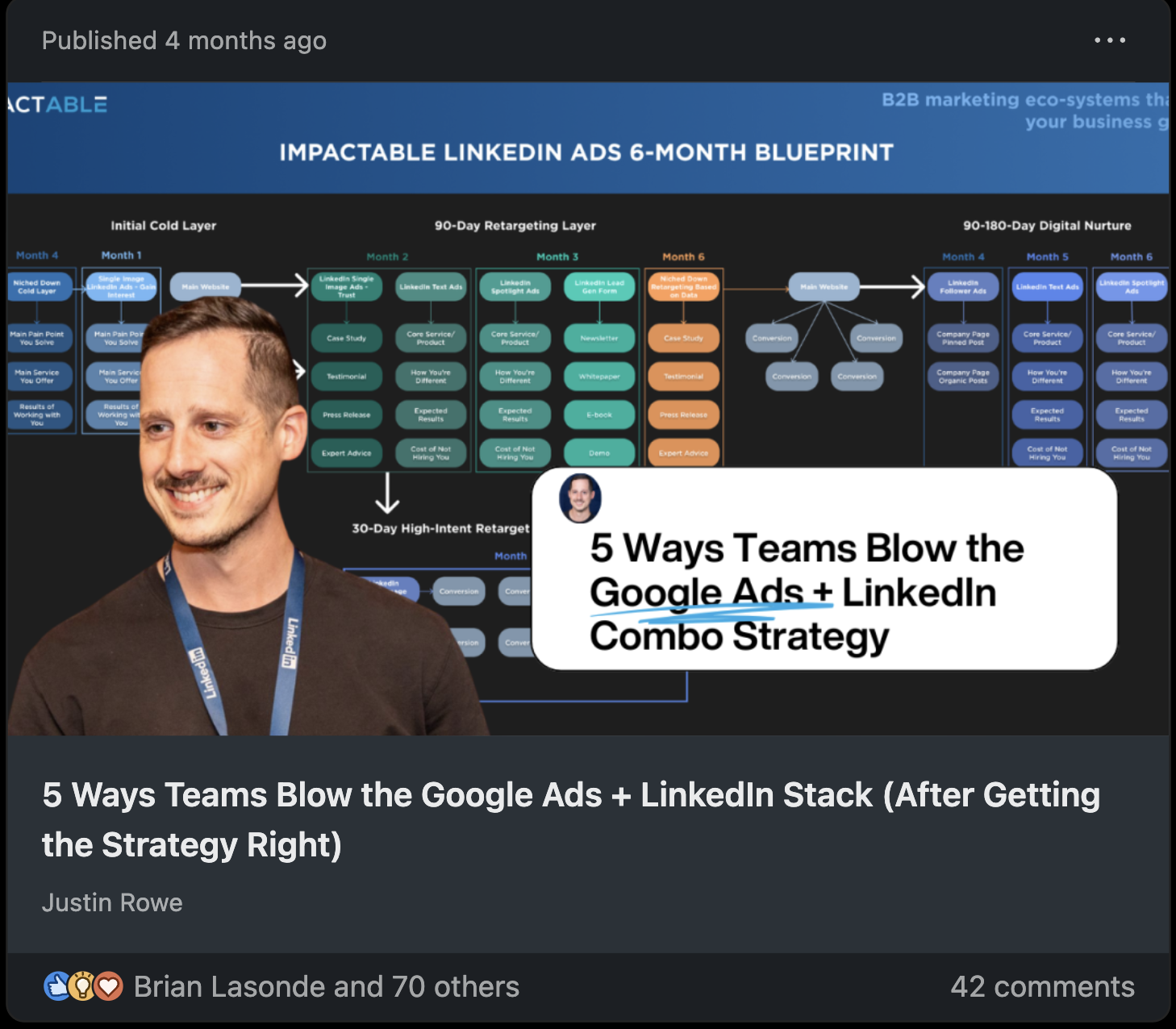Click the Published 4 months ago text
This screenshot has height=1029, width=1176.
pos(184,40)
